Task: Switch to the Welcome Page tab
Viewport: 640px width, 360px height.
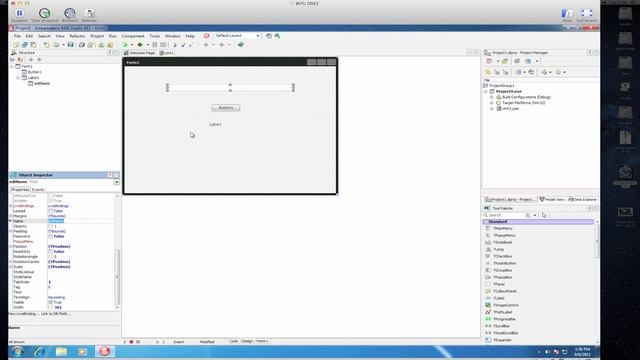Action: [140, 53]
